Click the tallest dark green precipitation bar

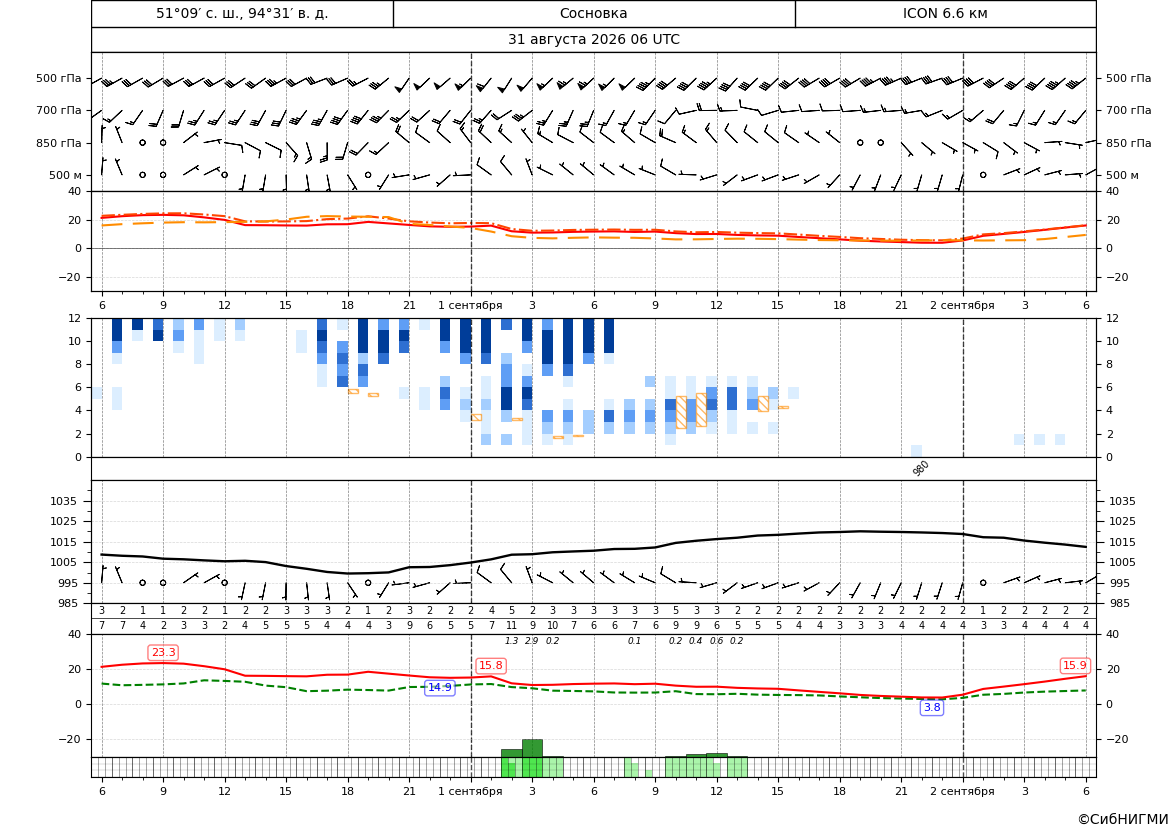click(x=532, y=748)
